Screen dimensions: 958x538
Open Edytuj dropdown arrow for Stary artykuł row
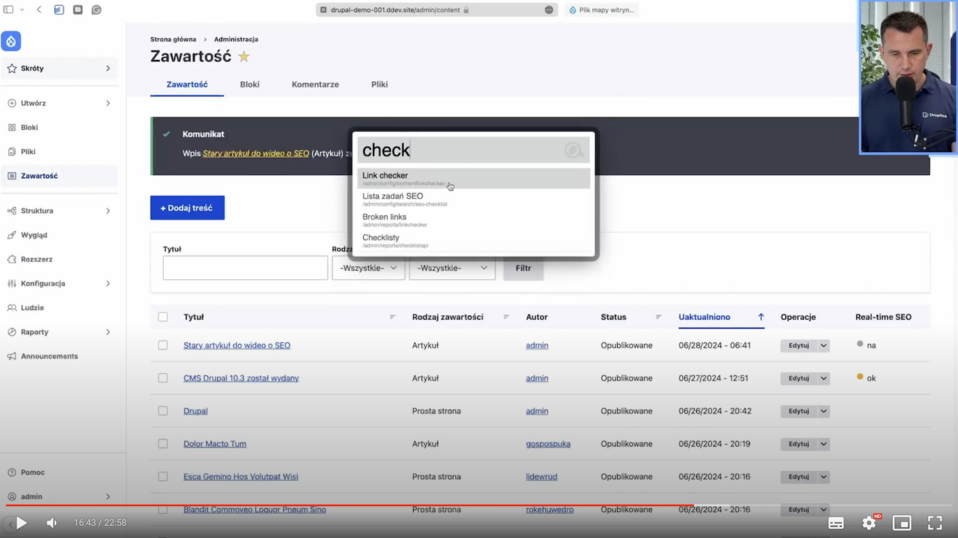coord(824,346)
